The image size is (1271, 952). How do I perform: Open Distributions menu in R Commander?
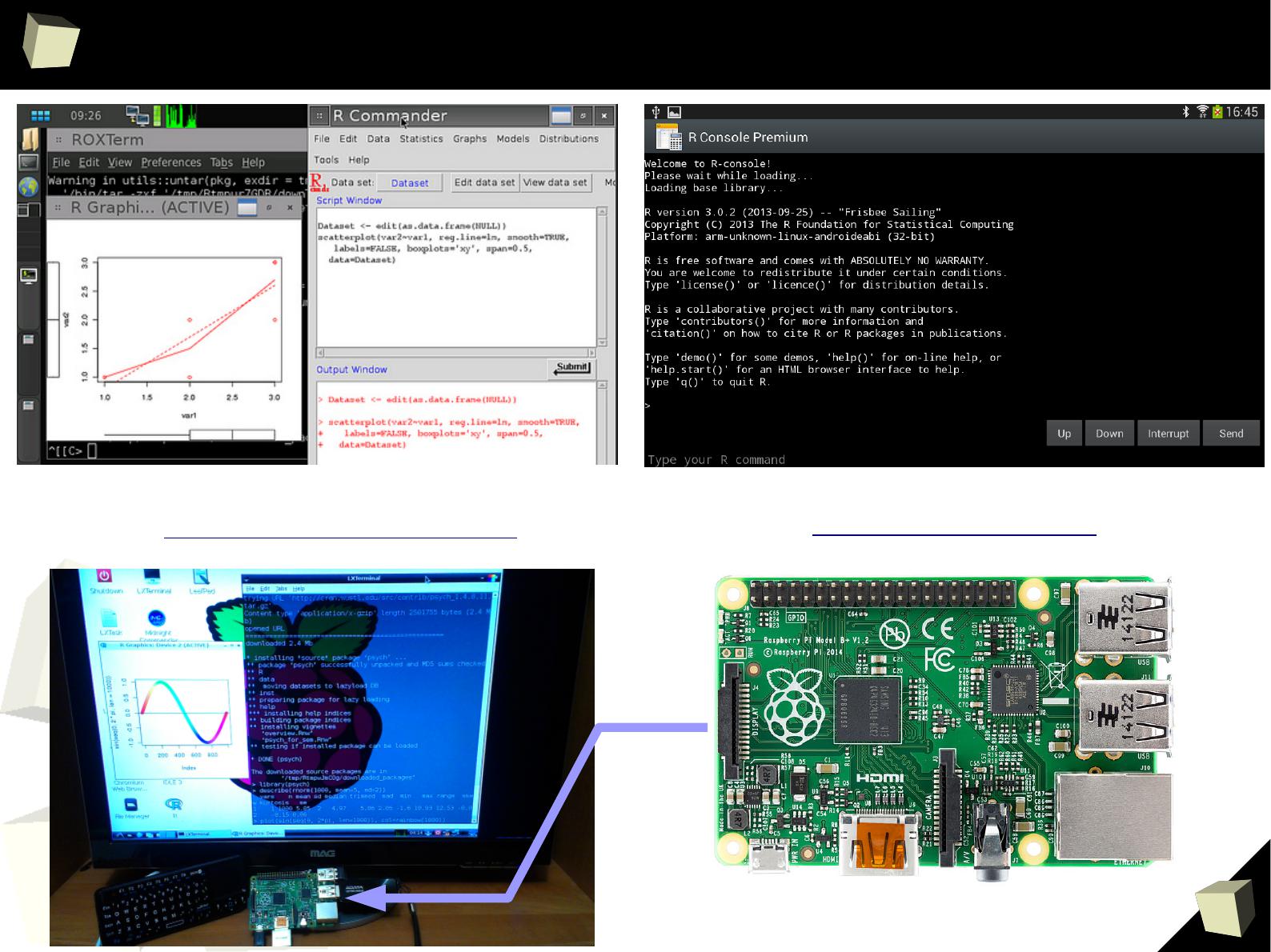(569, 138)
